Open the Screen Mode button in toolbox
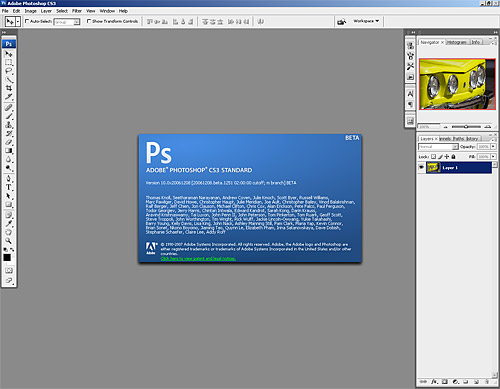Screen dimensions: 500x389 [8, 280]
